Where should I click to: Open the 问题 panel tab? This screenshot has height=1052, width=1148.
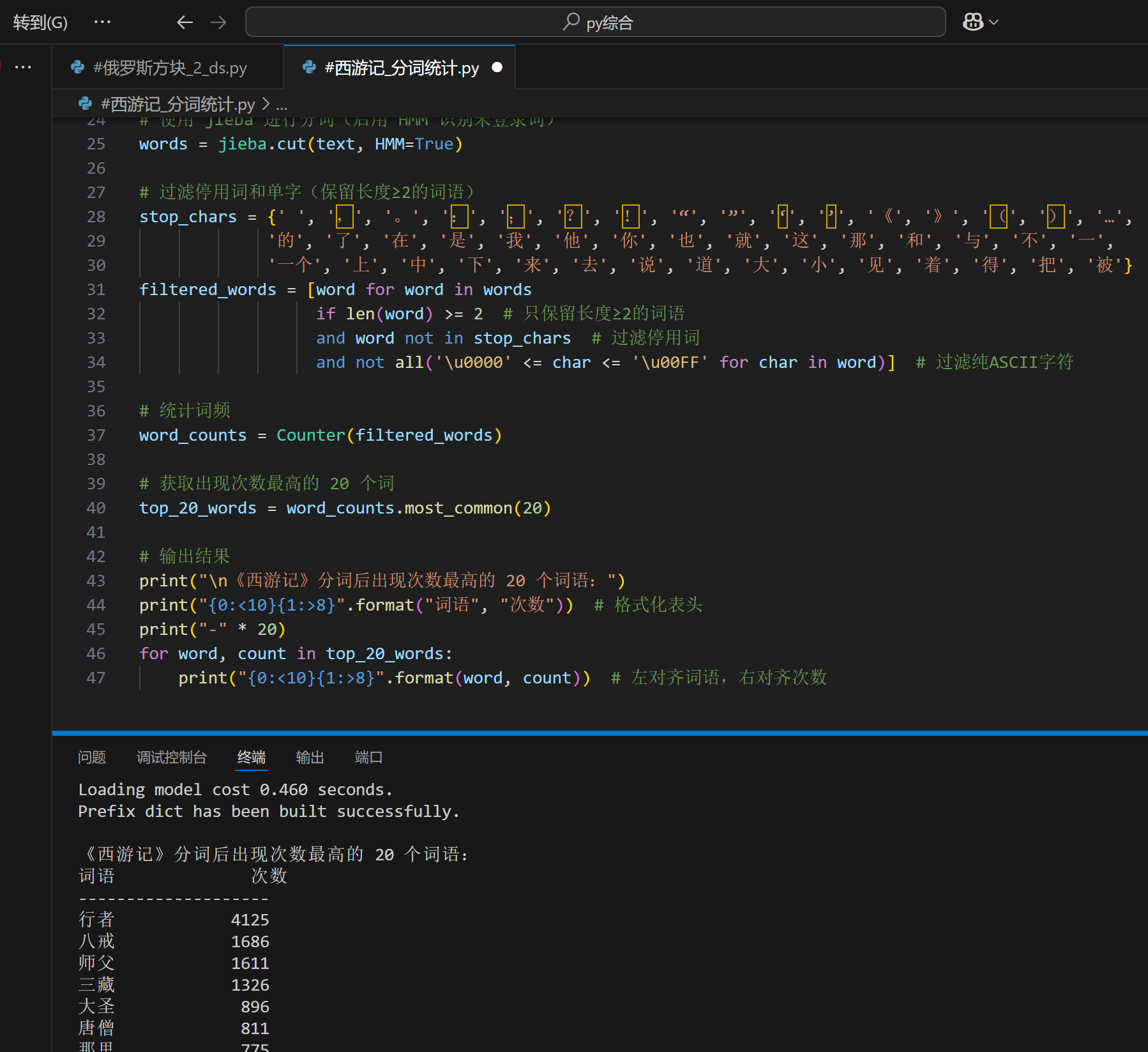click(92, 758)
